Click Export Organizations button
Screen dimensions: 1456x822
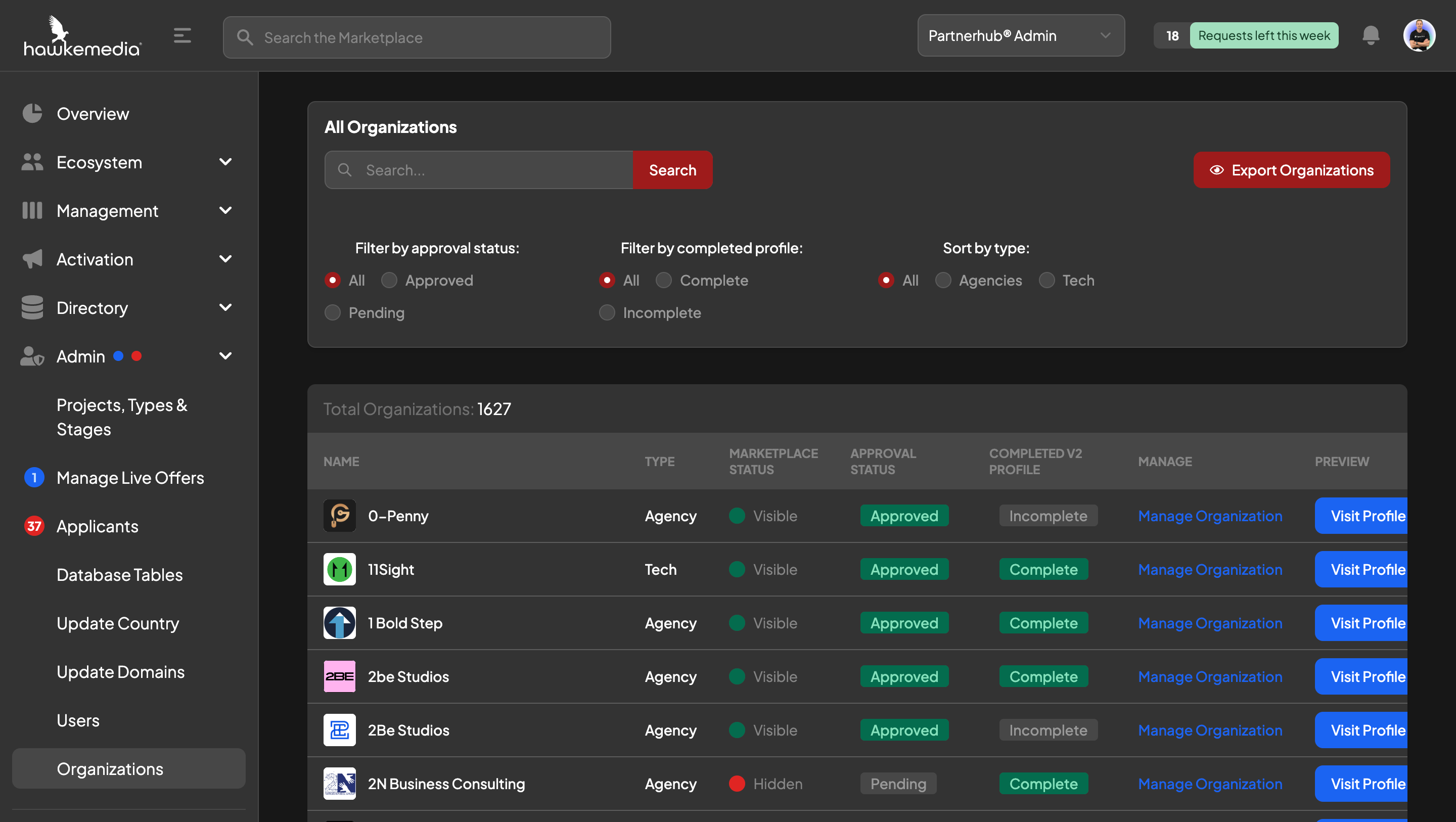(1292, 170)
